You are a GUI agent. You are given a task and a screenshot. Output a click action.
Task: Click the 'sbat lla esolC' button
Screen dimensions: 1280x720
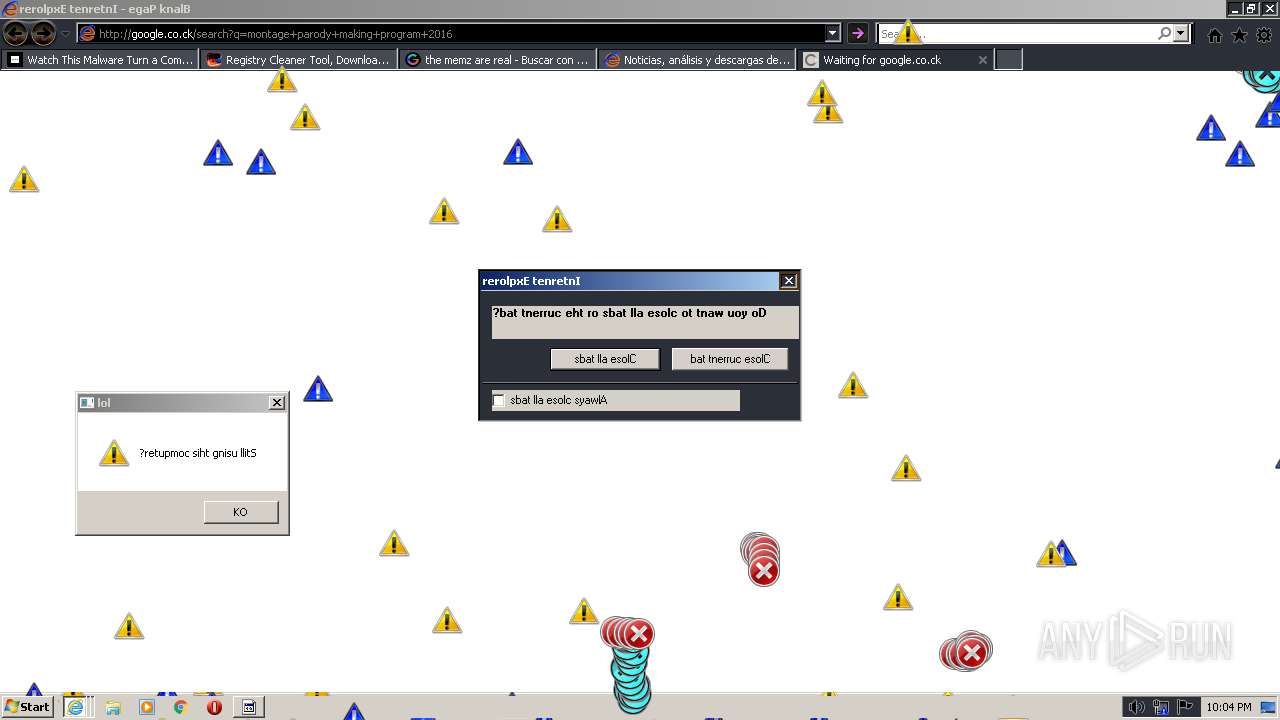pos(605,359)
